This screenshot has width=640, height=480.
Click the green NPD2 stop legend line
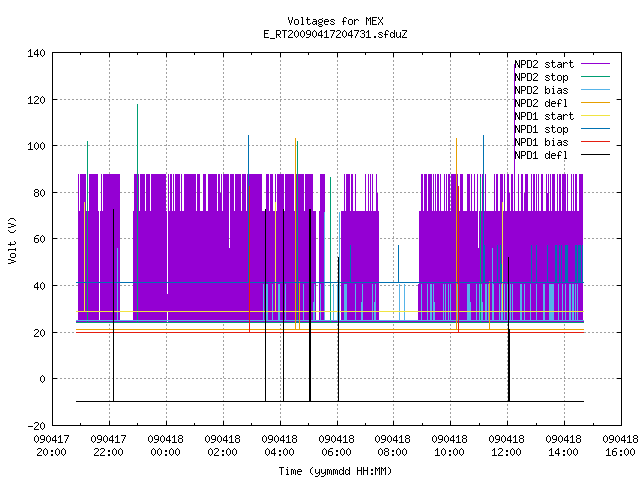coord(596,76)
